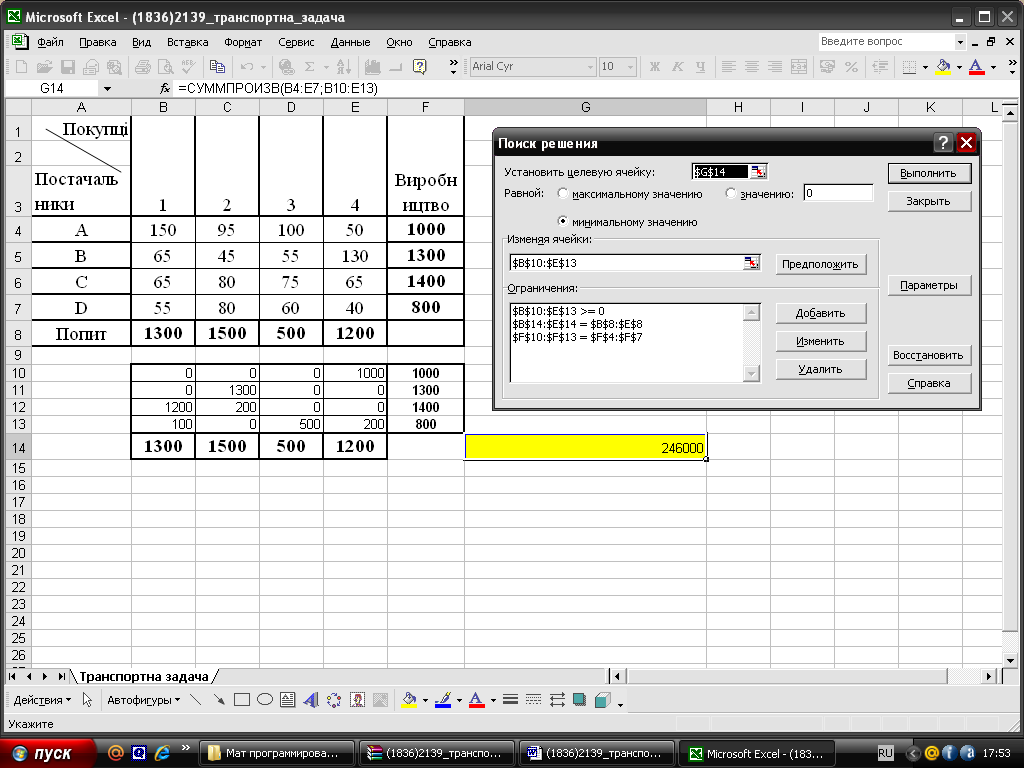This screenshot has height=768, width=1024.
Task: Select the Rectangle shape tool
Action: (241, 700)
